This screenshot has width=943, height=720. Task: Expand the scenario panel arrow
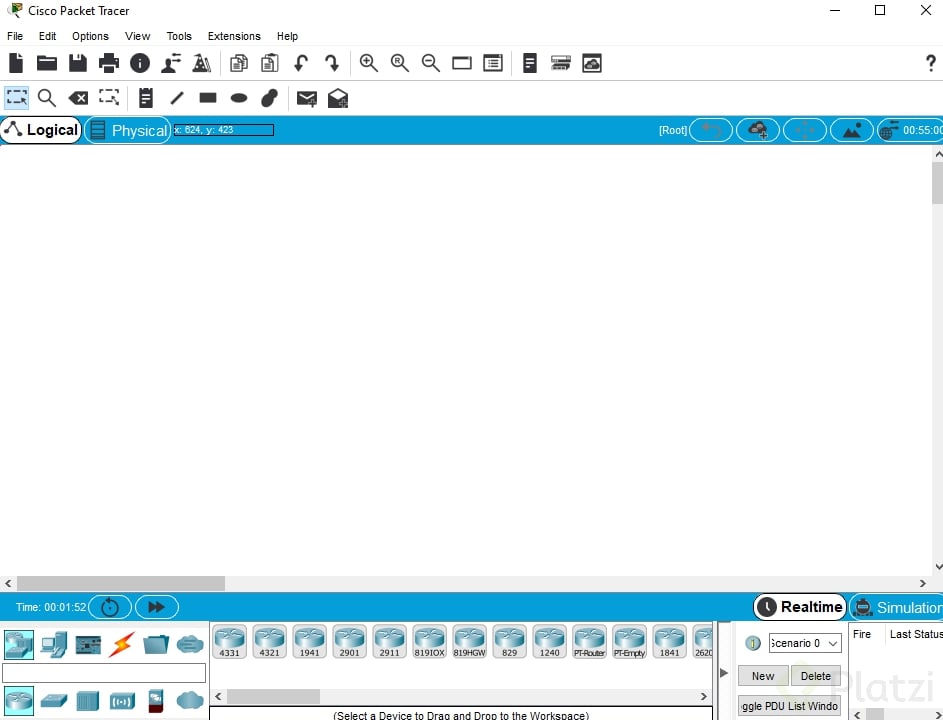click(x=724, y=672)
